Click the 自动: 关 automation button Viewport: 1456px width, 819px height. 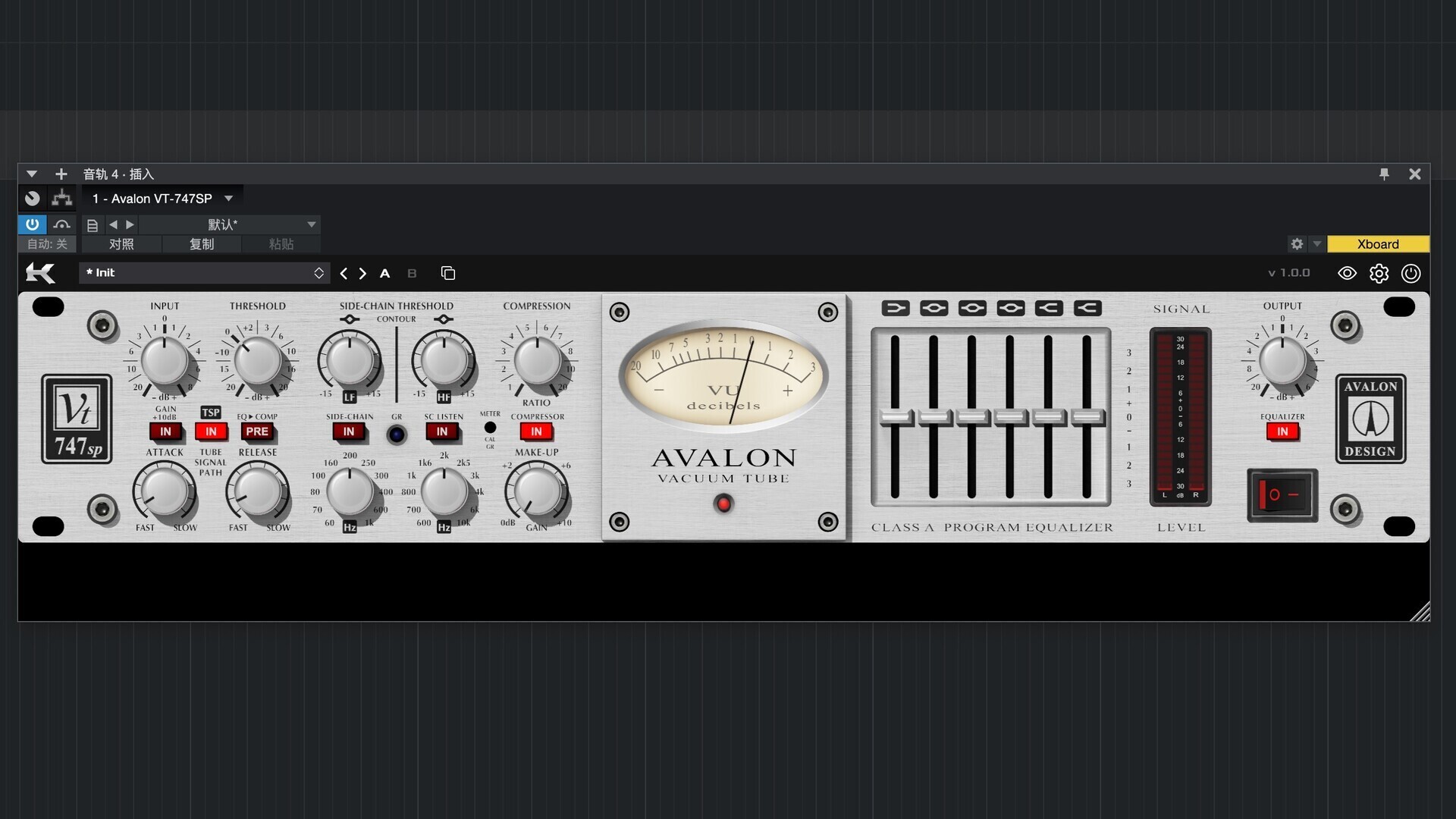[47, 244]
